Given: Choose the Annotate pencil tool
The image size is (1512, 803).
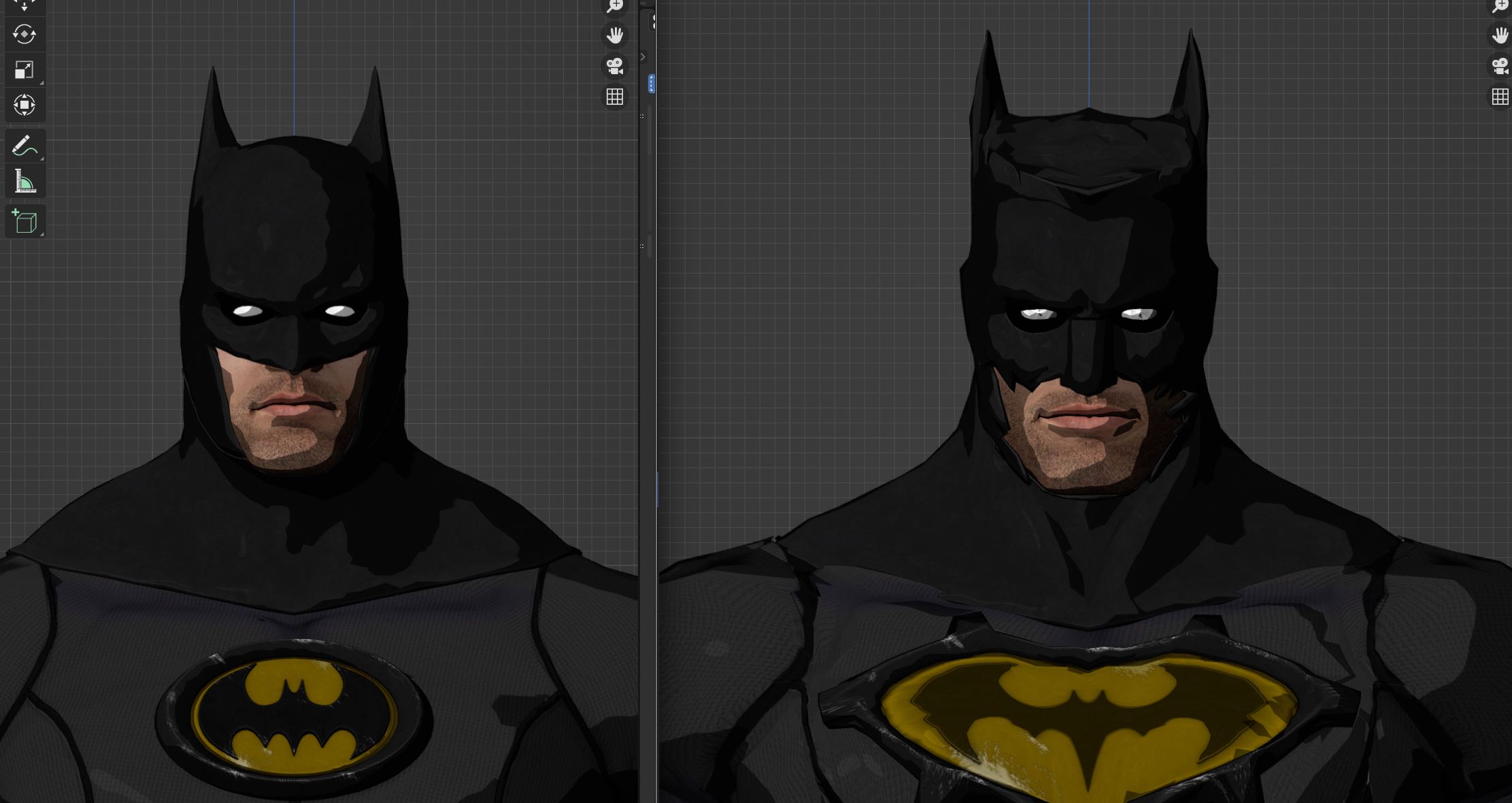Looking at the screenshot, I should (24, 146).
